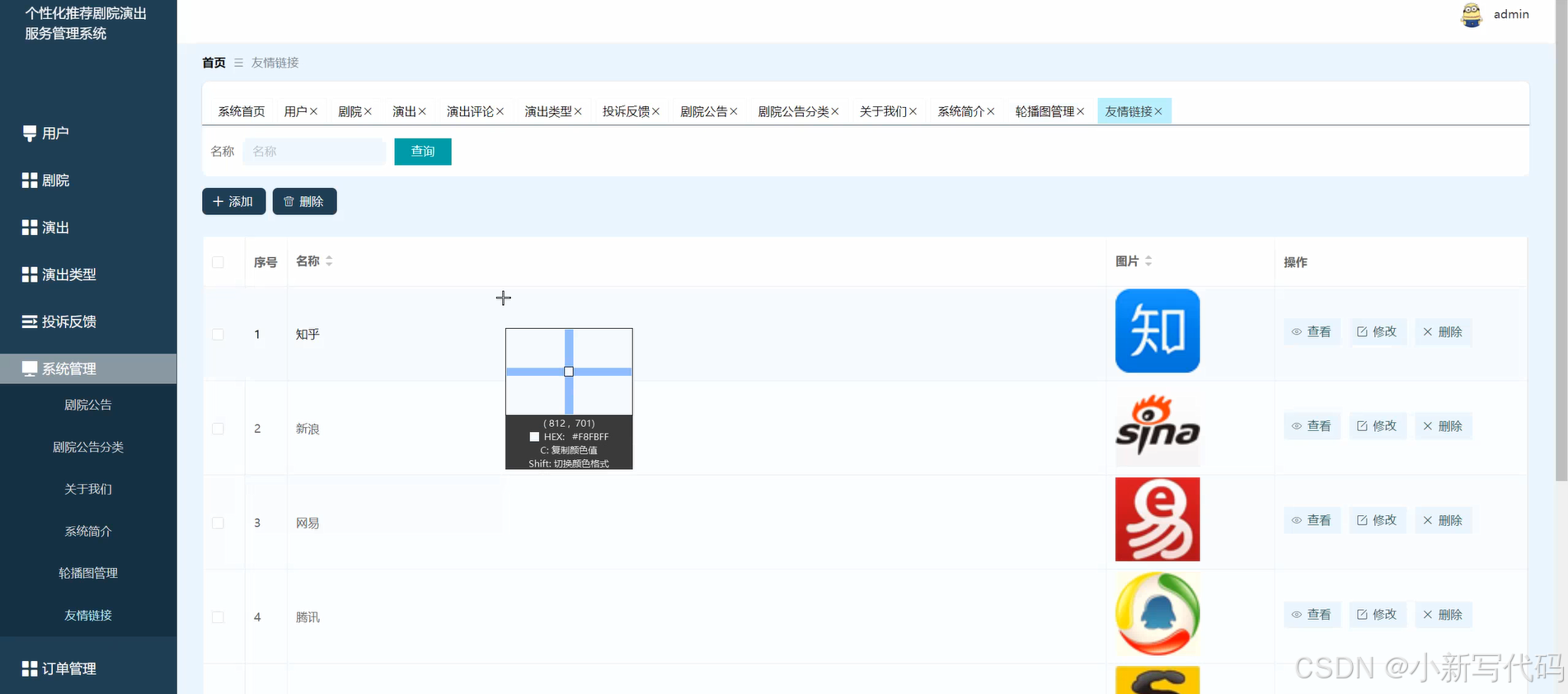This screenshot has width=1568, height=694.
Task: Close the 用户 tab
Action: [313, 111]
